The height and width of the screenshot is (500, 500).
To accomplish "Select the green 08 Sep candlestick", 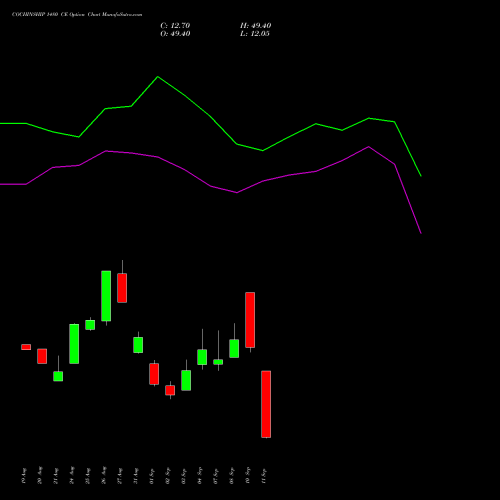I will [234, 348].
